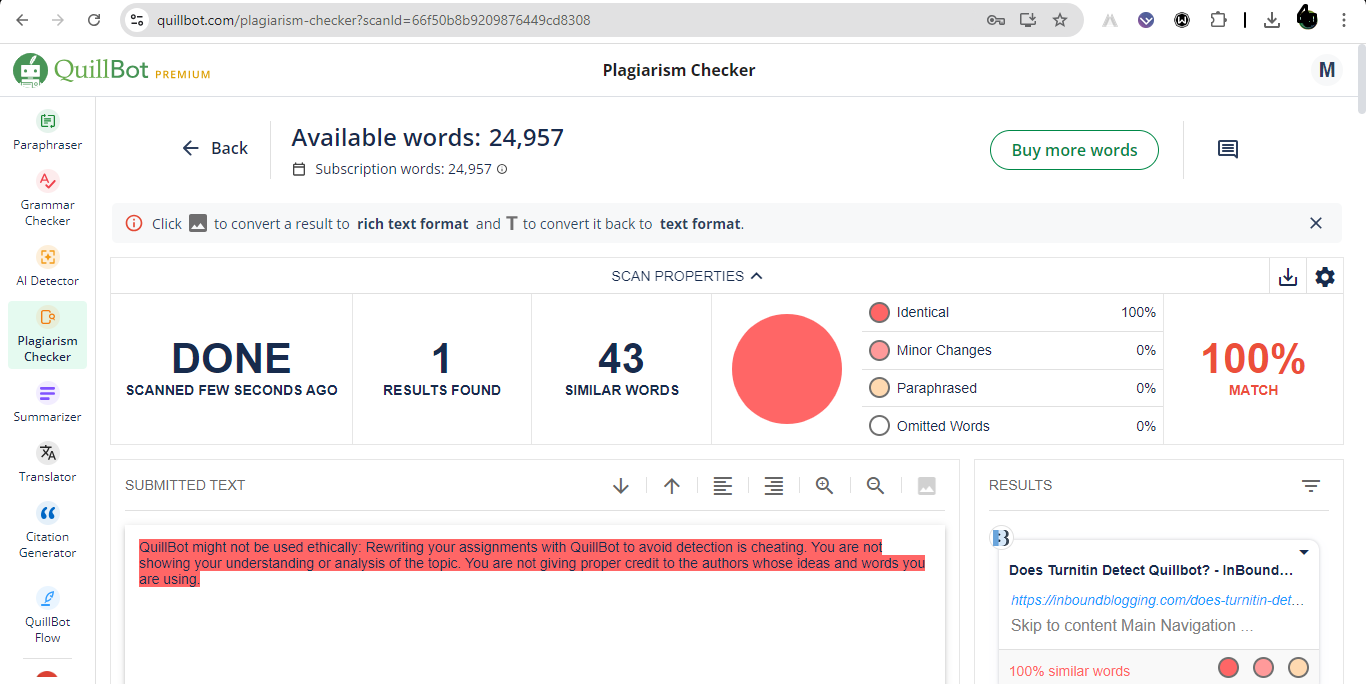This screenshot has height=684, width=1366.
Task: Toggle the Omitted Words legend circle
Action: [879, 426]
